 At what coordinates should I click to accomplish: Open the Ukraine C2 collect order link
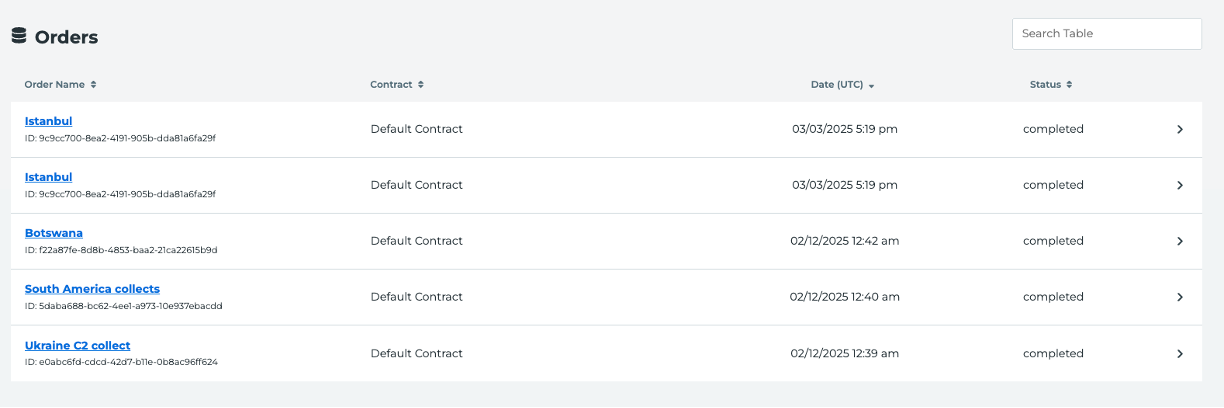[78, 345]
